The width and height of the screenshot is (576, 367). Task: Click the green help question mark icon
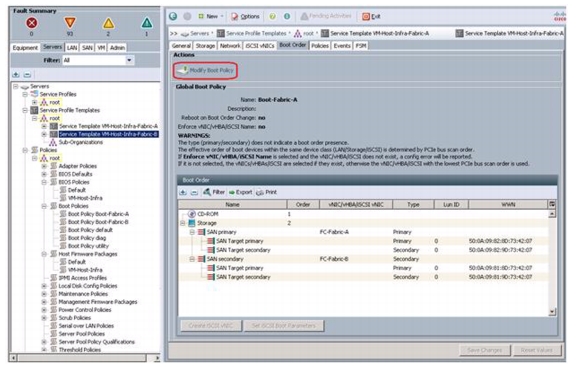[x=272, y=16]
